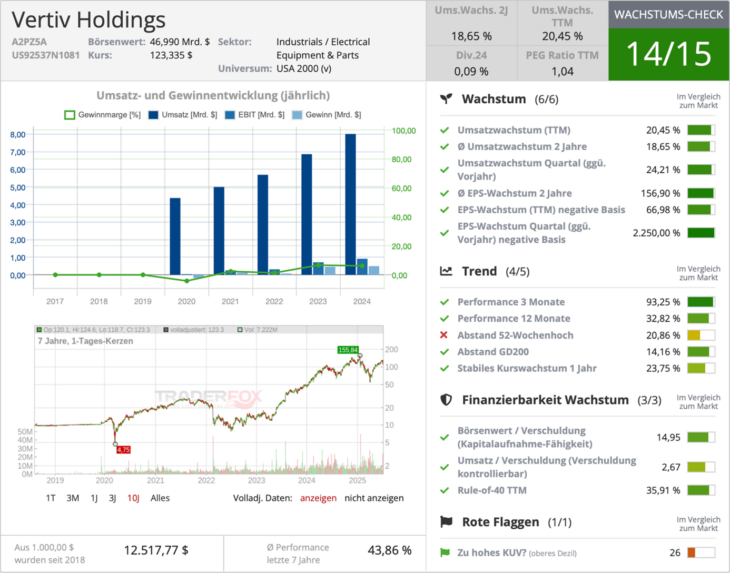Open Umsatzwachstum Quartal (ggü. Vorjahr) metric
Image resolution: width=730 pixels, height=573 pixels.
(531, 169)
